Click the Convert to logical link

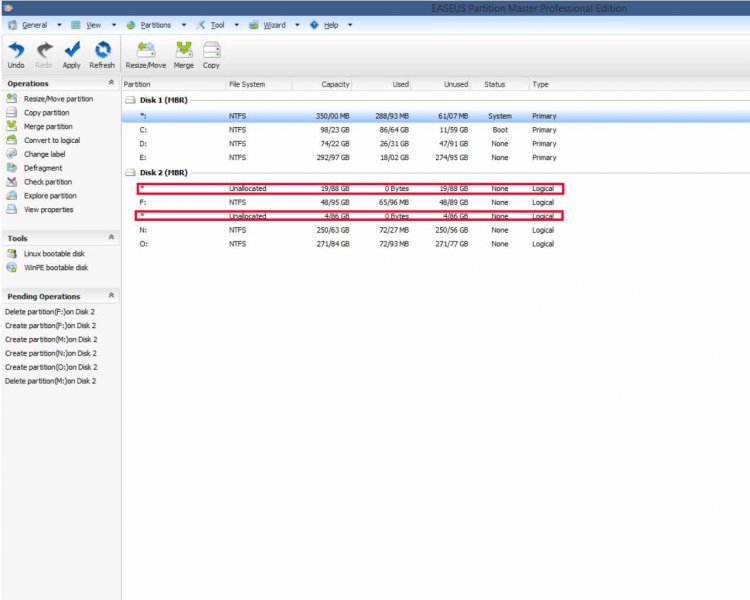coord(52,140)
